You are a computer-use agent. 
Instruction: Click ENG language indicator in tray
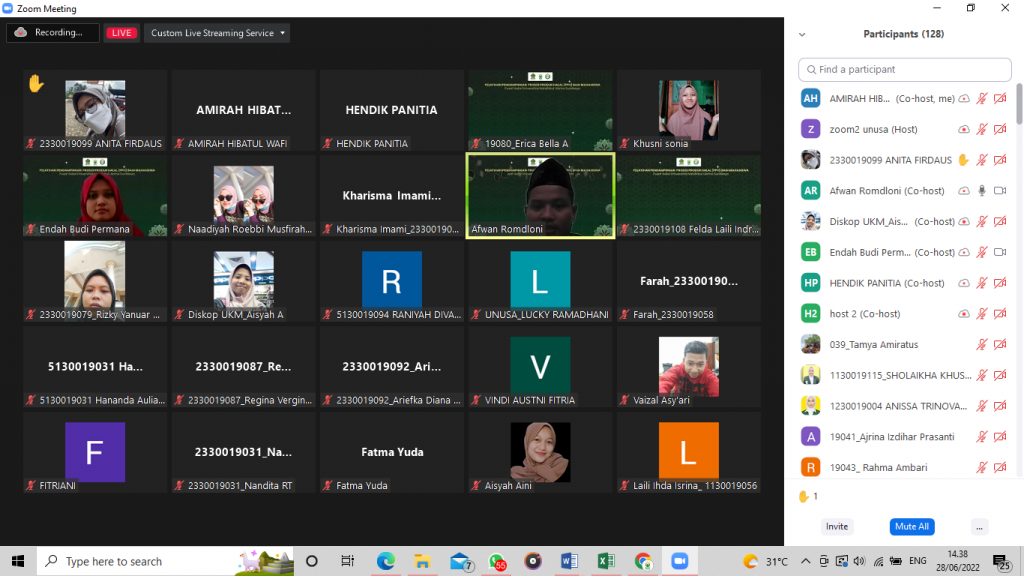[918, 561]
